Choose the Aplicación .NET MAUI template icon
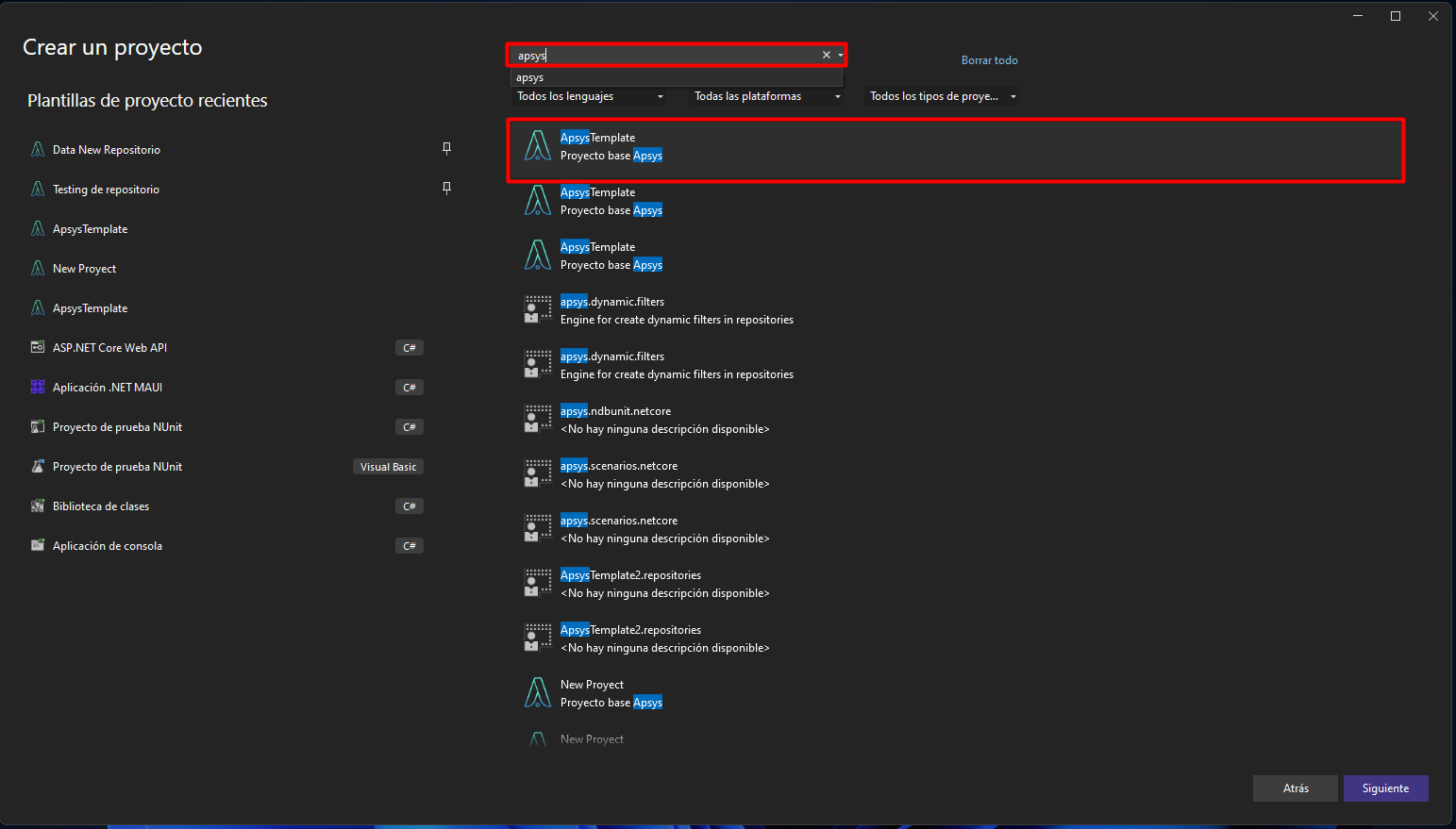This screenshot has width=1456, height=829. coord(38,388)
